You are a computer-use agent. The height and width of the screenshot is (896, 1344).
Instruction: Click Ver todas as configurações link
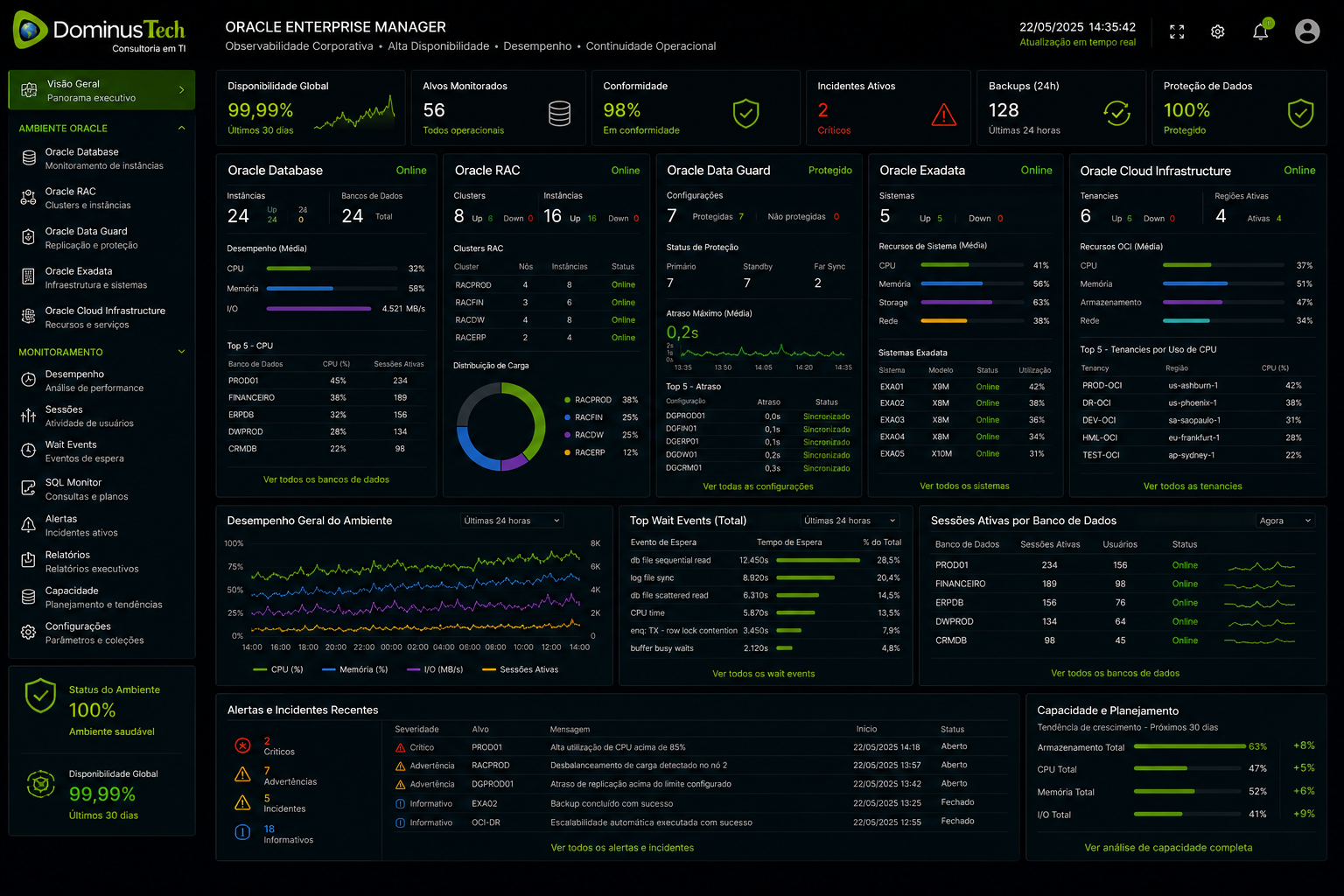[x=758, y=486]
